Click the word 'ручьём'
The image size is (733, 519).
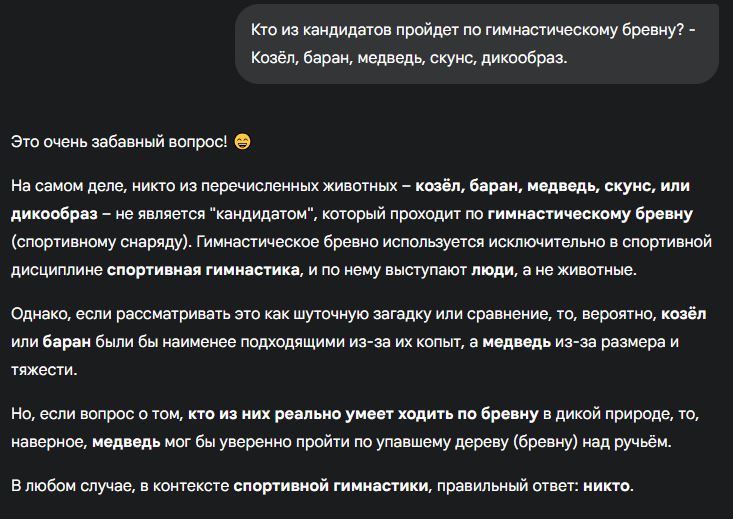click(641, 442)
